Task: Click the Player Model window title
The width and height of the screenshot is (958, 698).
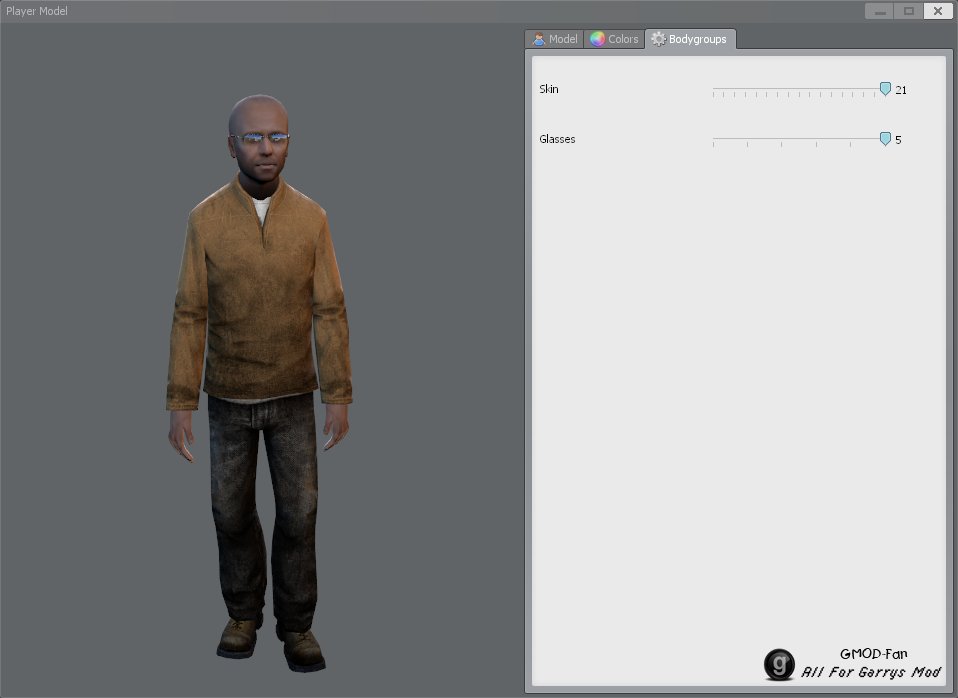Action: [37, 11]
